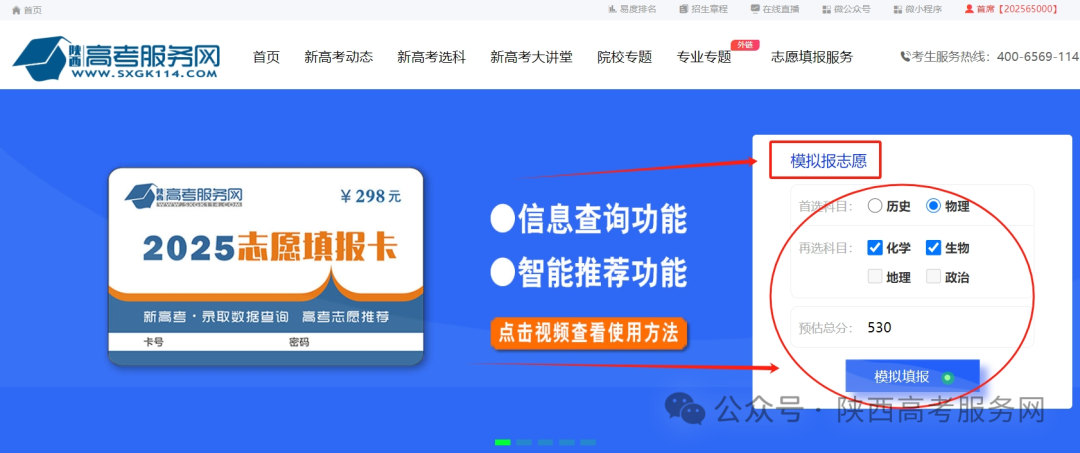Click the home icon in top bar
Viewport: 1080px width, 453px height.
(16, 10)
